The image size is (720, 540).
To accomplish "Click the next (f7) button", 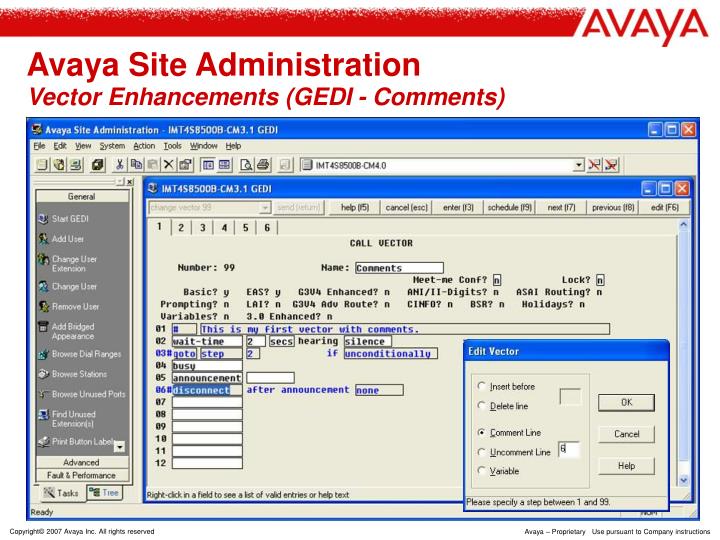I will [x=561, y=208].
